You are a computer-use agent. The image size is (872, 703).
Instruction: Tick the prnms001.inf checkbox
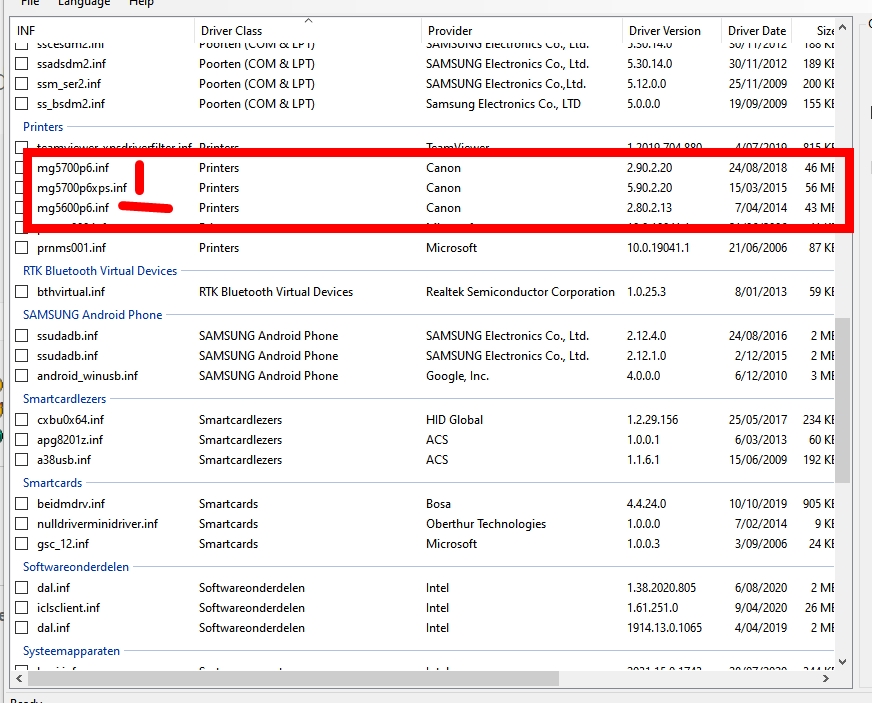pos(22,248)
